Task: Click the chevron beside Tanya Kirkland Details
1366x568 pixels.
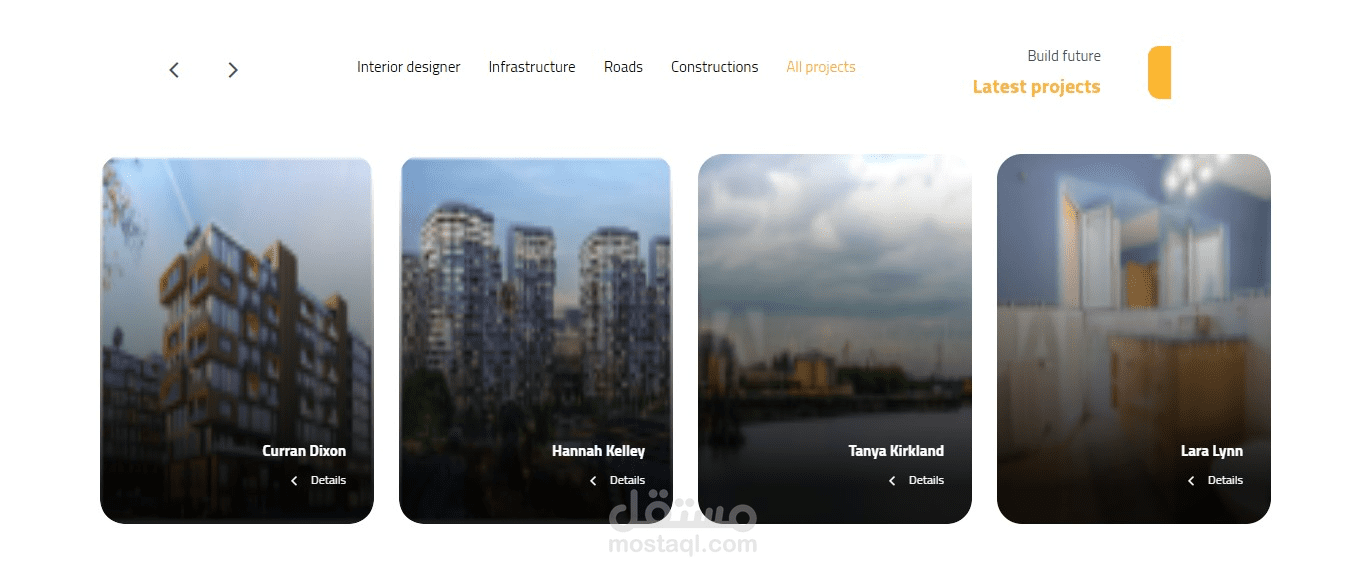Action: [892, 481]
